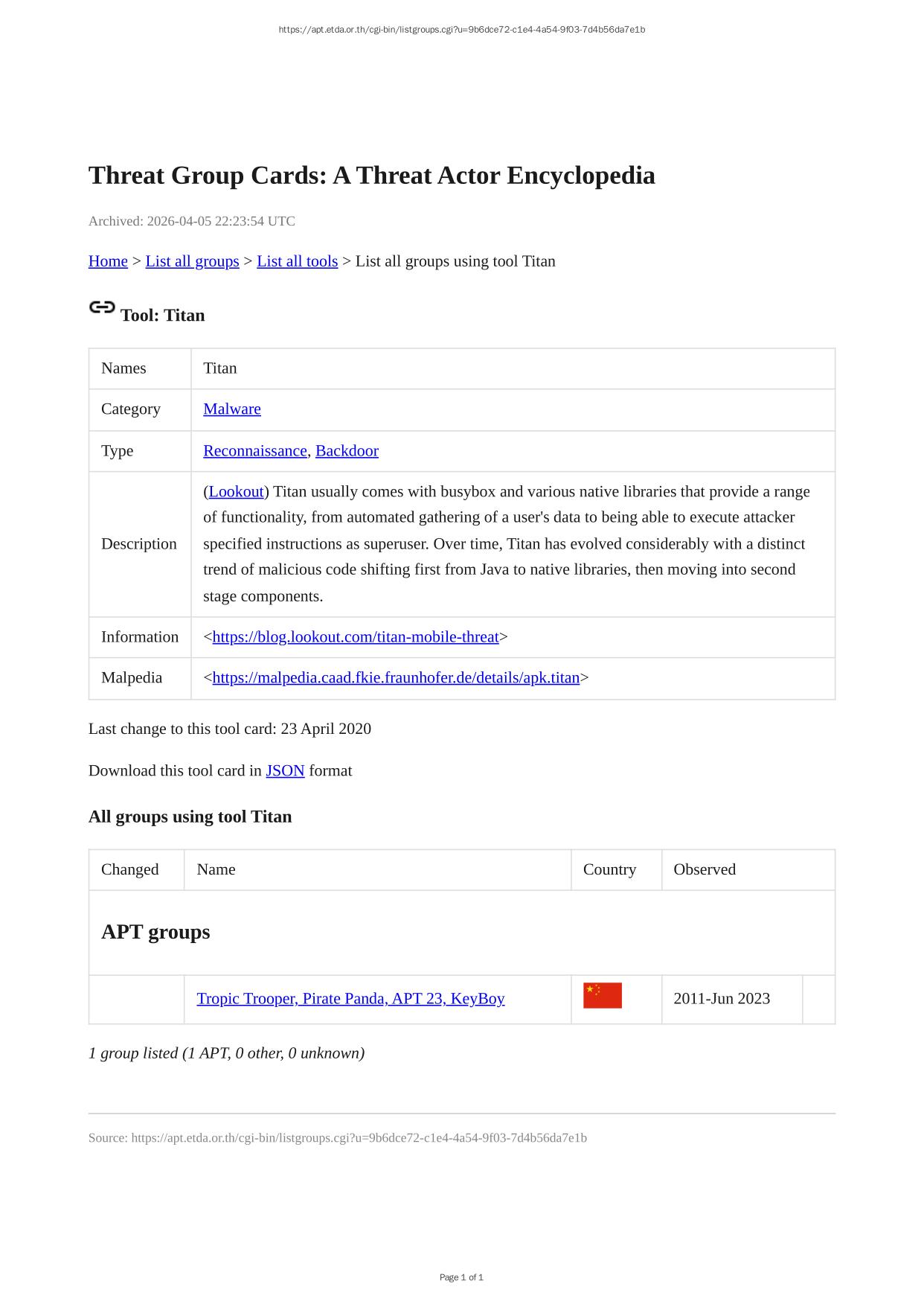Click the APT groups section heading
The width and height of the screenshot is (924, 1307).
click(x=155, y=933)
